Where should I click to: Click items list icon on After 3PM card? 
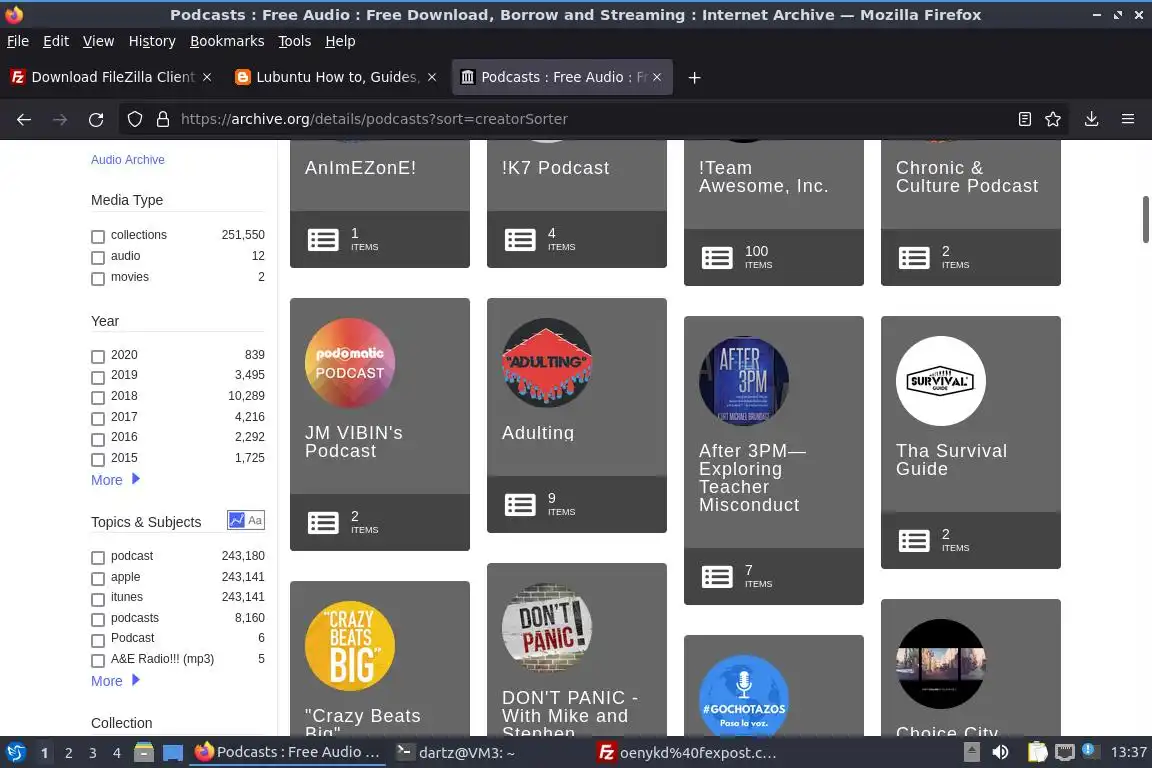pyautogui.click(x=717, y=577)
